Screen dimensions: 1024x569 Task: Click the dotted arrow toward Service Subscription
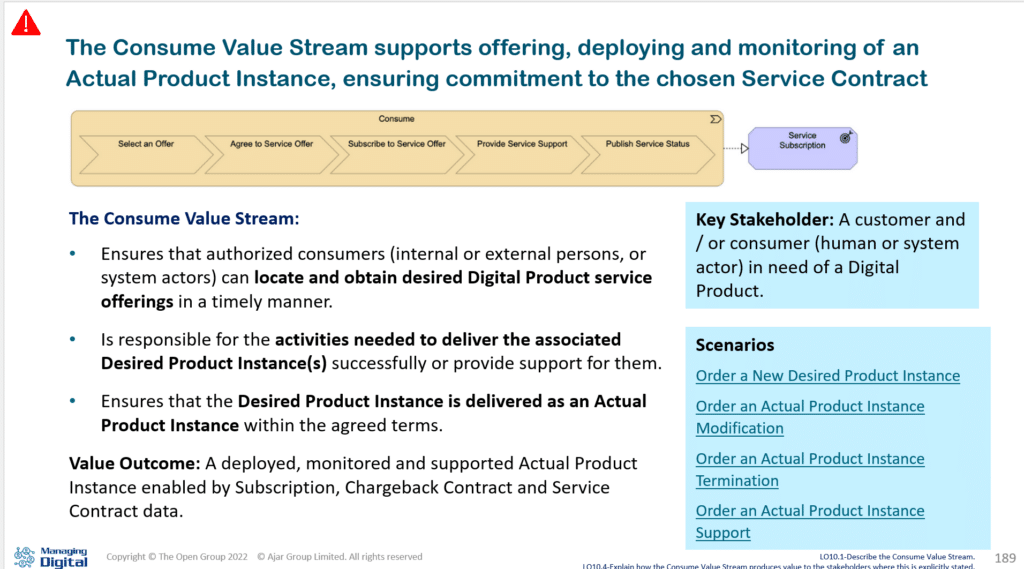[736, 148]
